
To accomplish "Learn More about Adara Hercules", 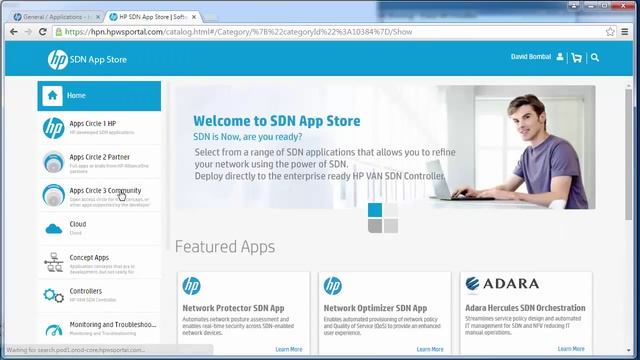I will 571,349.
